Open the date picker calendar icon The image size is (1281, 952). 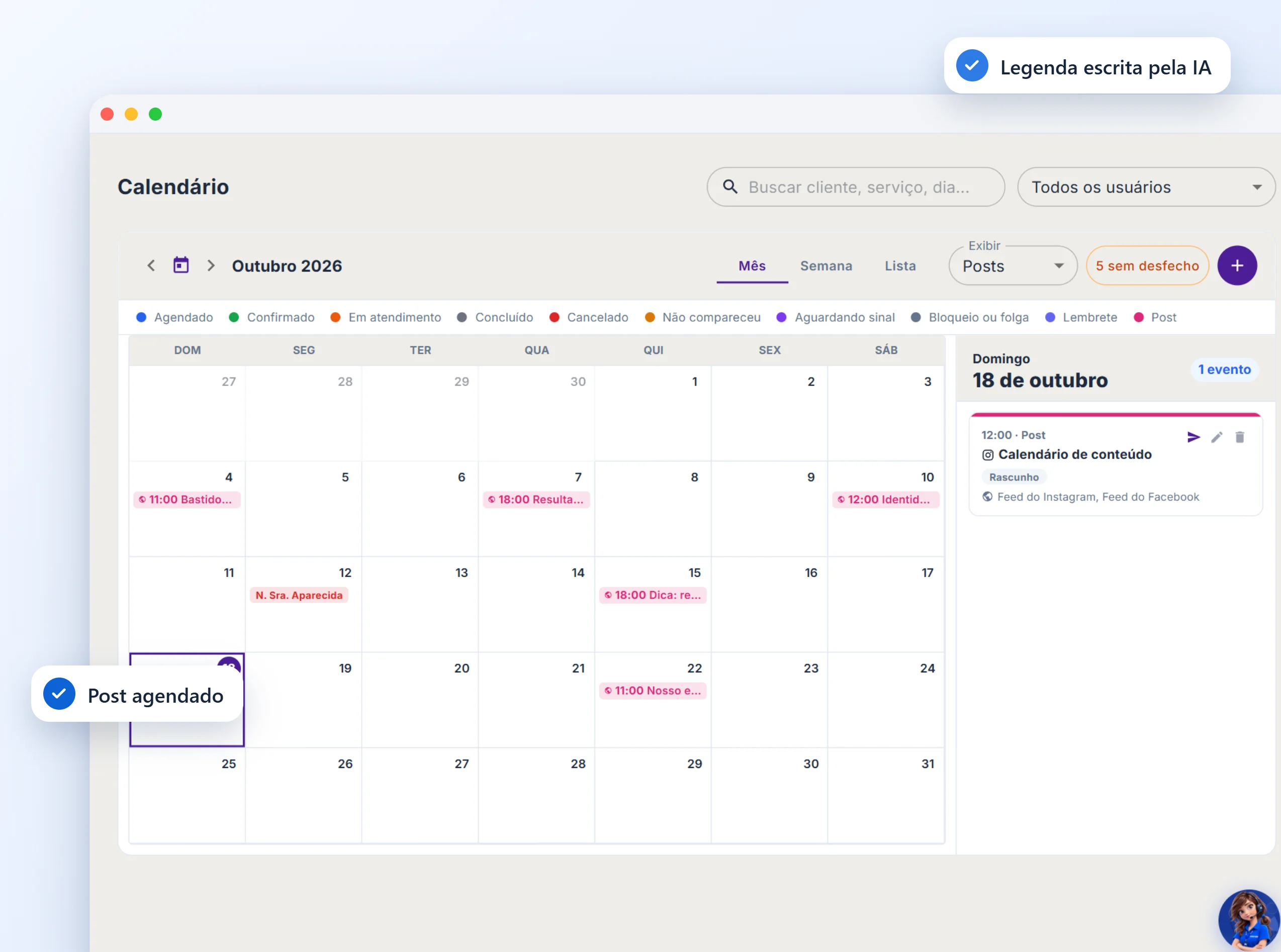pyautogui.click(x=181, y=265)
